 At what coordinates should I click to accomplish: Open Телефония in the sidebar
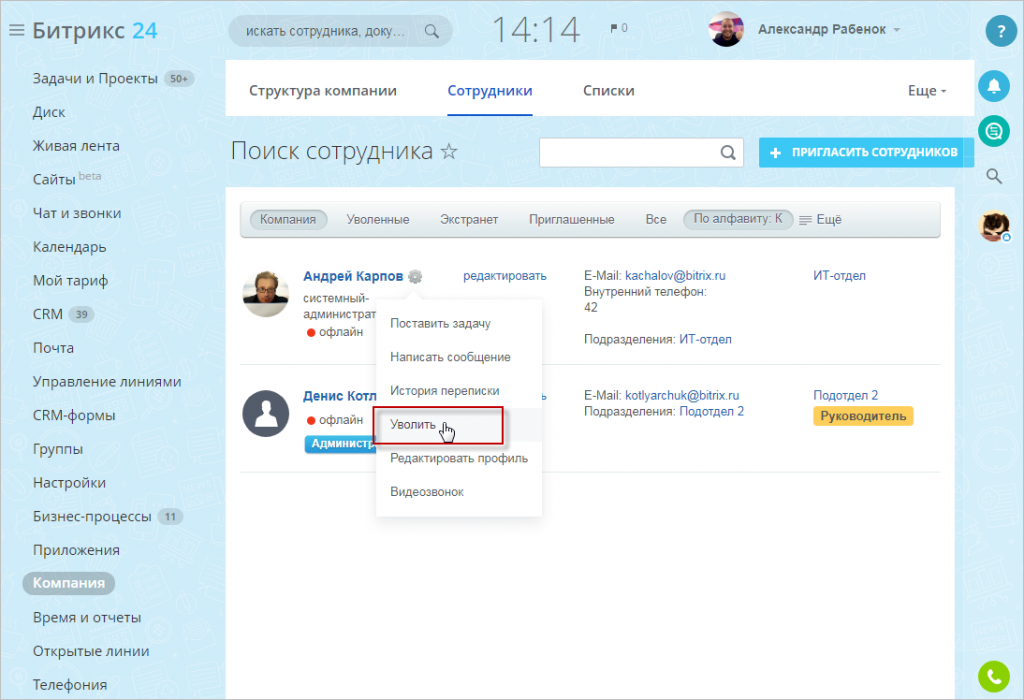coord(69,684)
